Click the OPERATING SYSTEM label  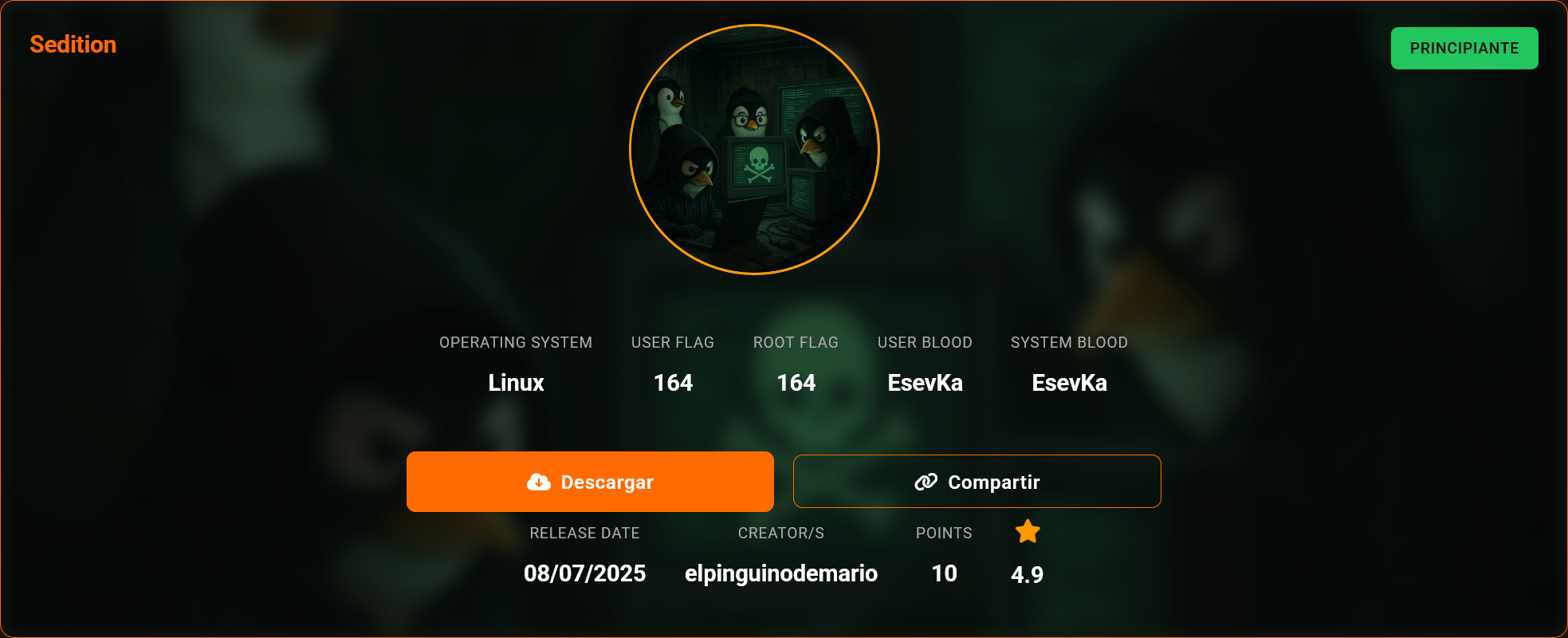[x=516, y=342]
